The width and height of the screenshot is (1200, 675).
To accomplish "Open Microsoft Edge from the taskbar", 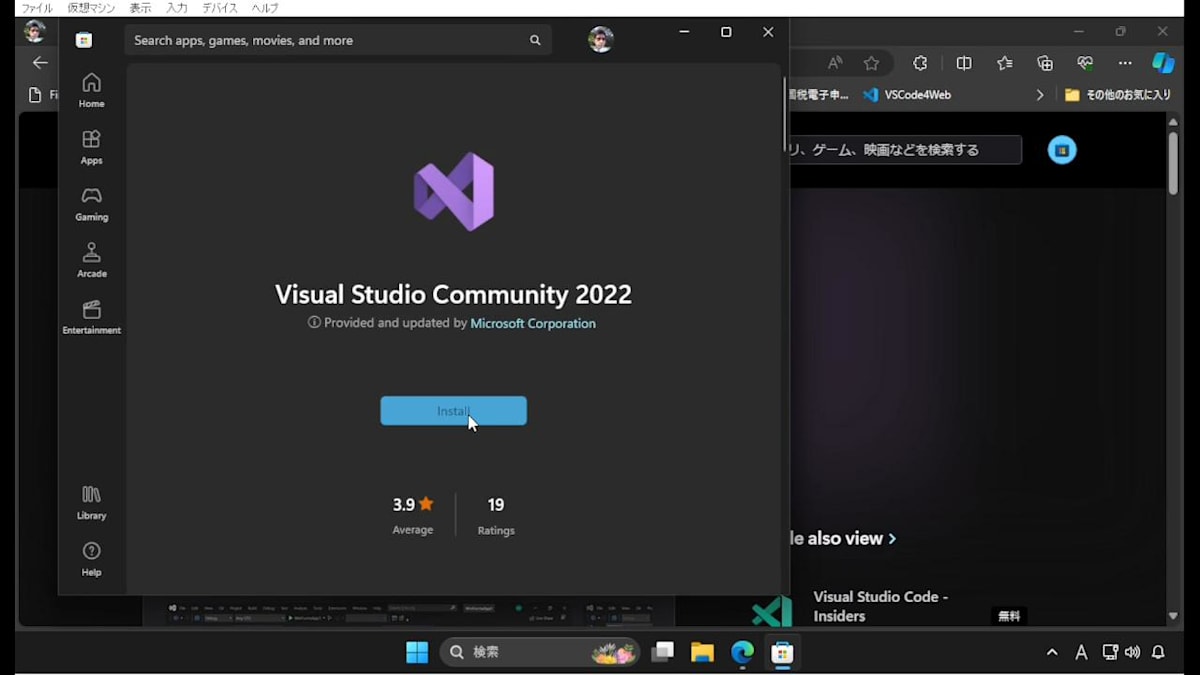I will coord(742,652).
